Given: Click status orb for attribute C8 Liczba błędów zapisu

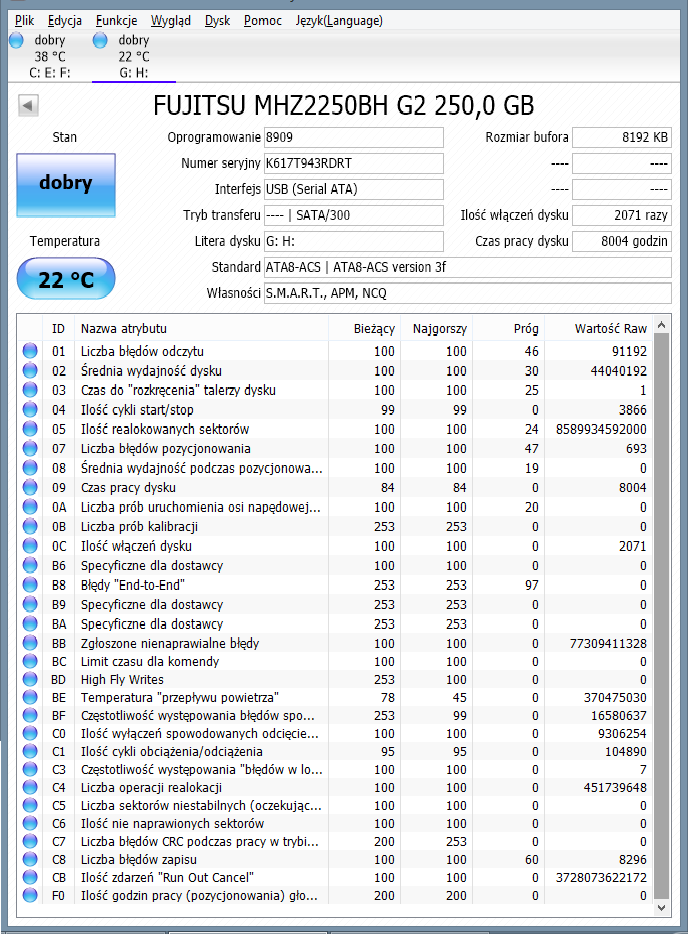Looking at the screenshot, I should click(x=30, y=859).
